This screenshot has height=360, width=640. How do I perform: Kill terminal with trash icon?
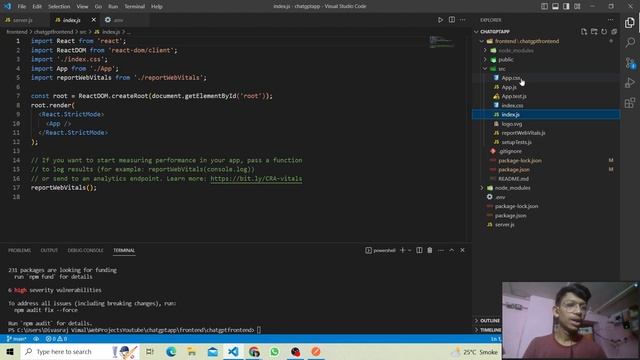pyautogui.click(x=430, y=250)
